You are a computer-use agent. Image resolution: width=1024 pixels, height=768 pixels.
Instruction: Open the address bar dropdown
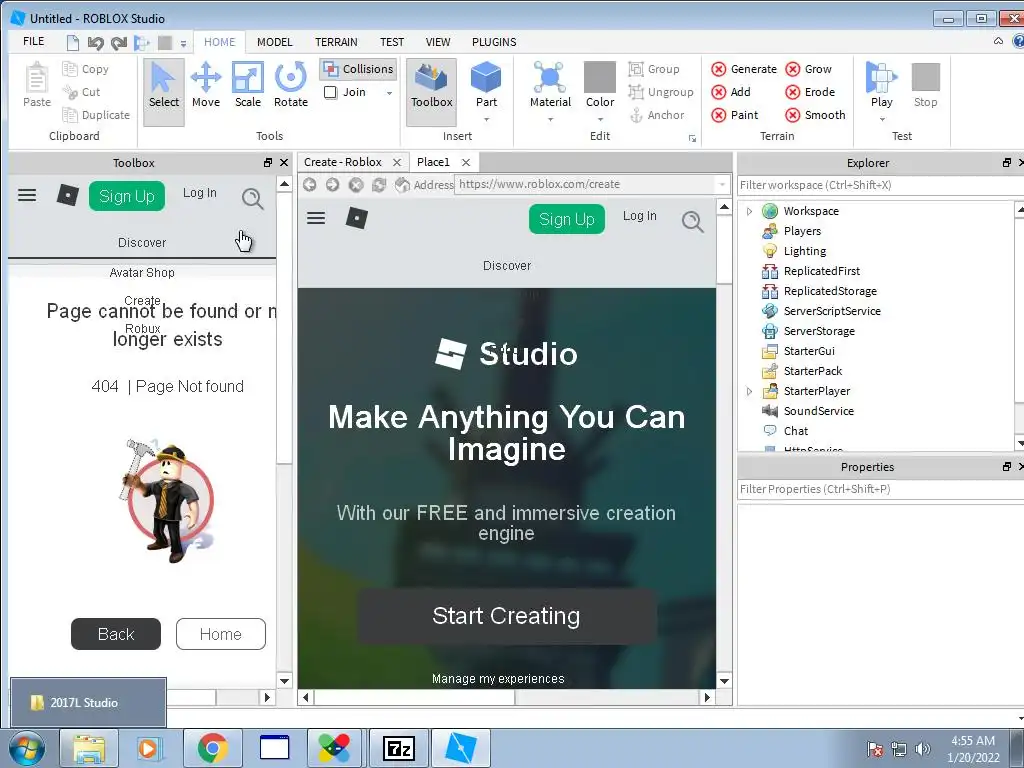click(722, 185)
